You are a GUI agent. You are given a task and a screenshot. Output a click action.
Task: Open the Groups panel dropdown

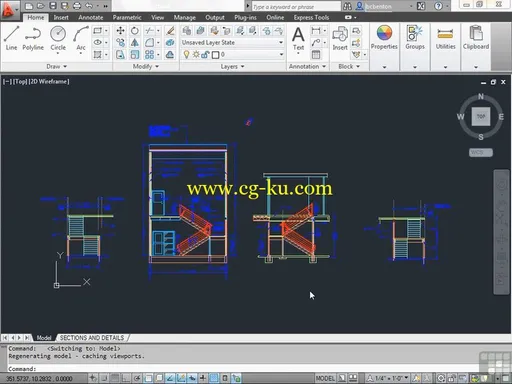click(415, 67)
